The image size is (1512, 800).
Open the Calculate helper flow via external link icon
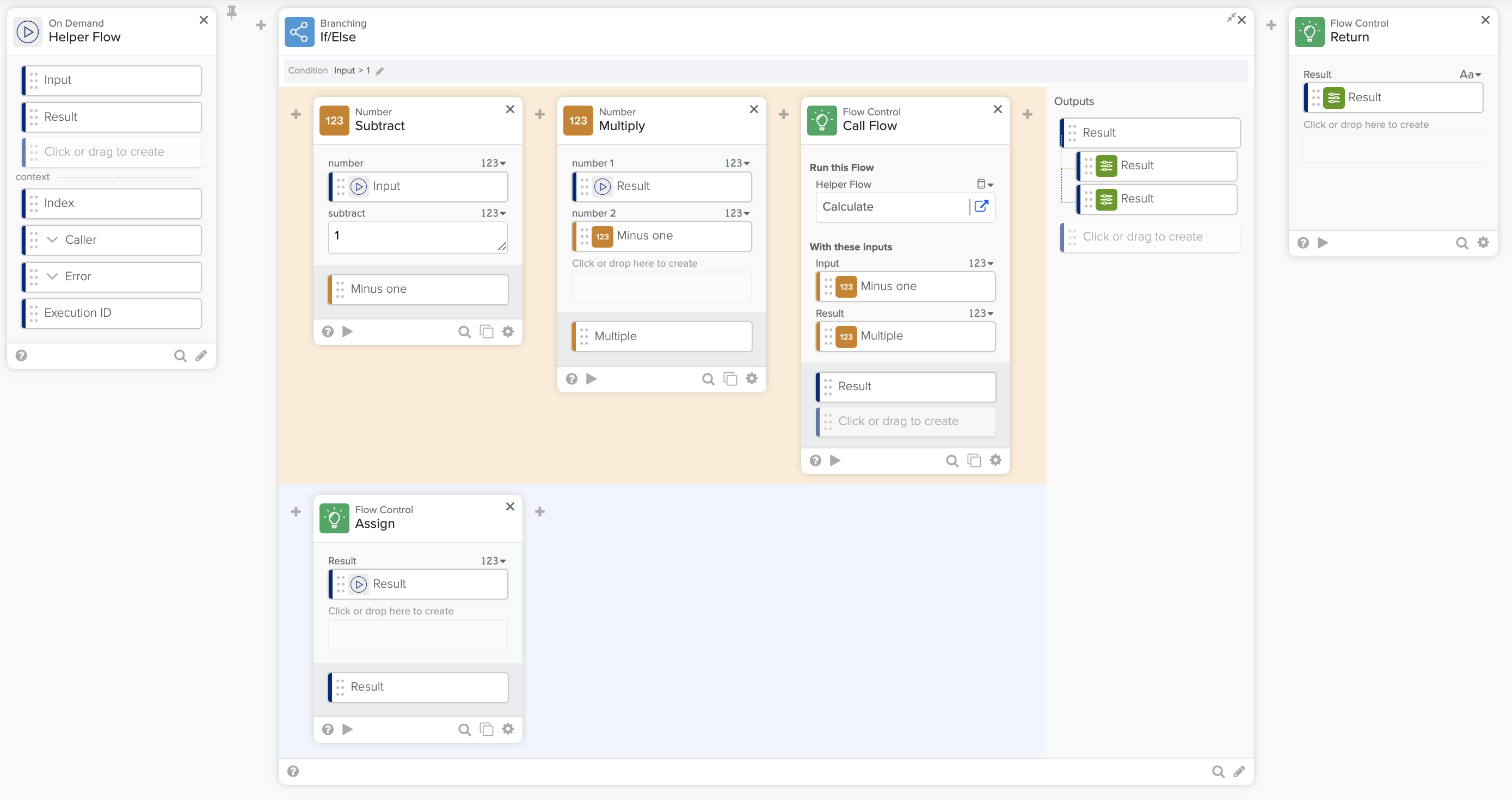(x=981, y=207)
